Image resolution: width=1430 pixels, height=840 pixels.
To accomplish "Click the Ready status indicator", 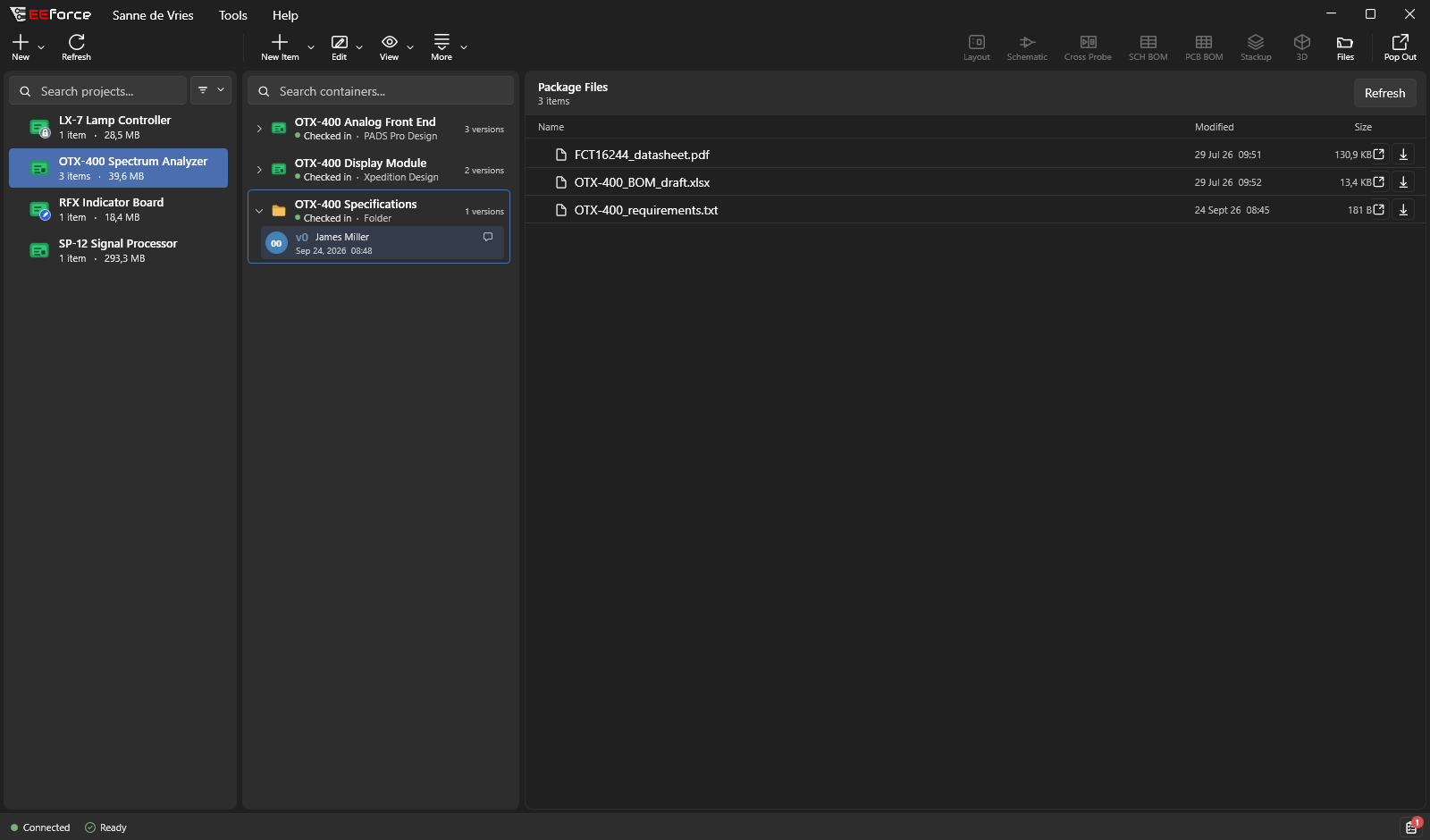I will (x=105, y=827).
